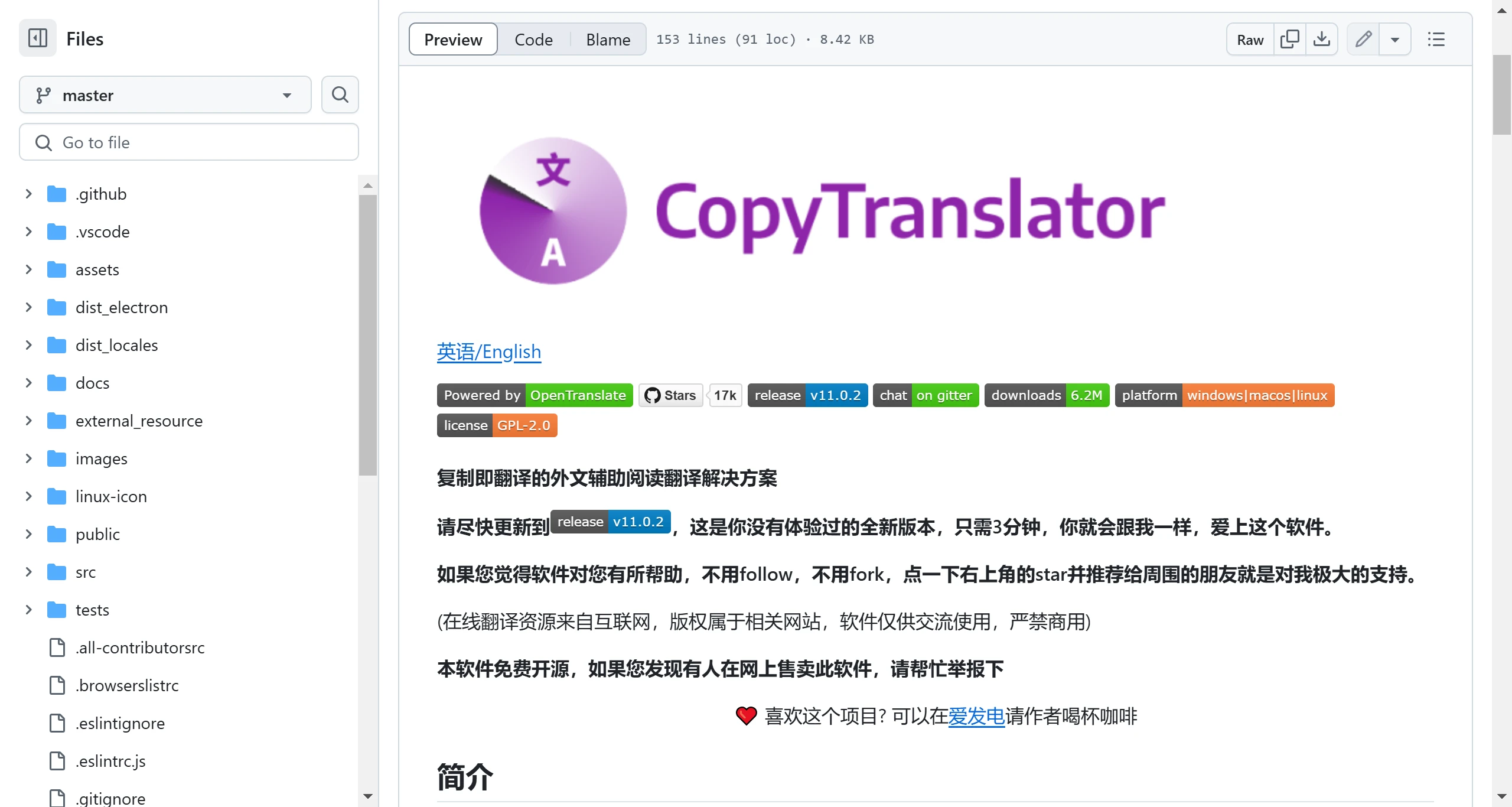Switch to the Blame tab
1512x807 pixels.
(x=607, y=39)
